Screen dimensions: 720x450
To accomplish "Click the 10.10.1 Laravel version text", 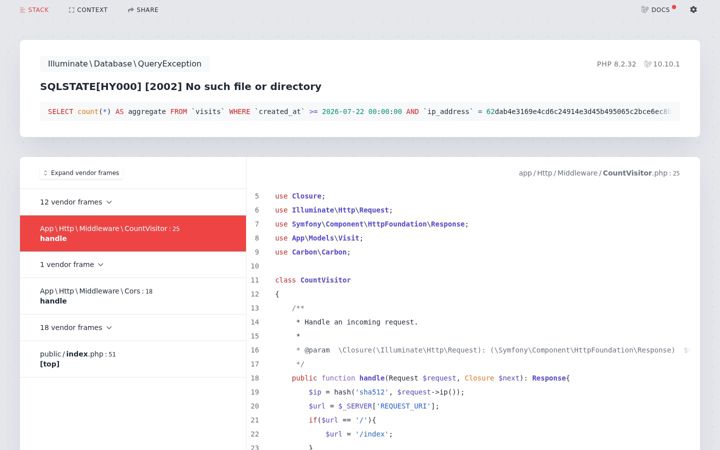I will [666, 64].
